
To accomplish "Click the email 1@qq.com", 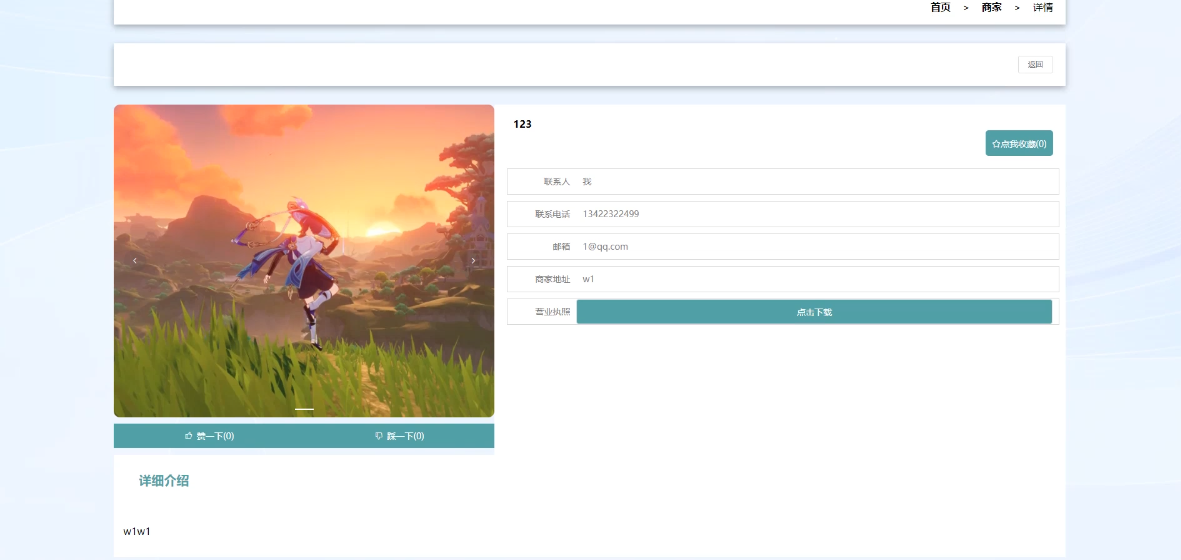I will pyautogui.click(x=606, y=247).
